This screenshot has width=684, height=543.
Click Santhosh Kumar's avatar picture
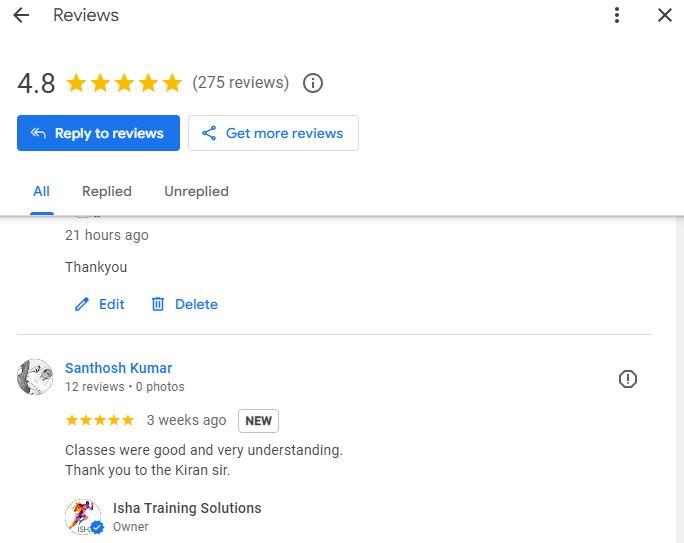[x=35, y=377]
